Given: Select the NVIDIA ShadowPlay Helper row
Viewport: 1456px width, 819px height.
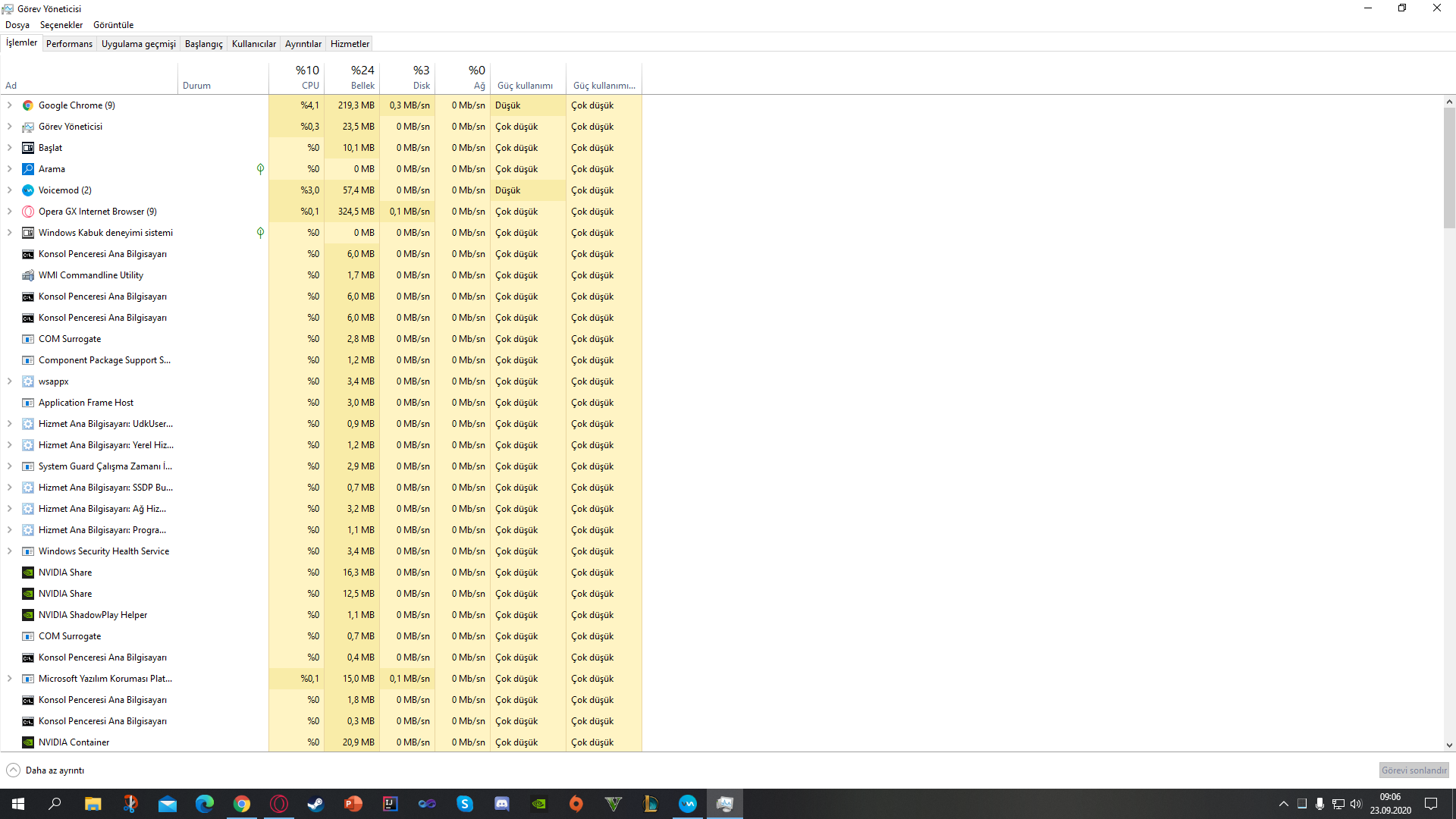Looking at the screenshot, I should (93, 615).
